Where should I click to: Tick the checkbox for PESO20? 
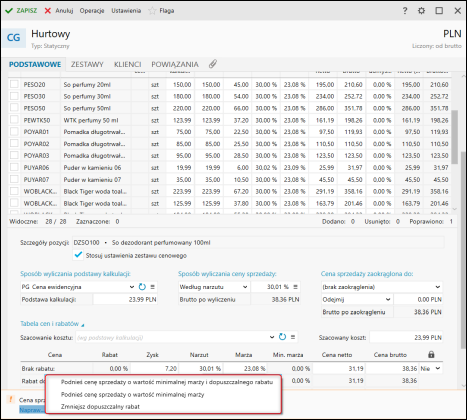14,84
